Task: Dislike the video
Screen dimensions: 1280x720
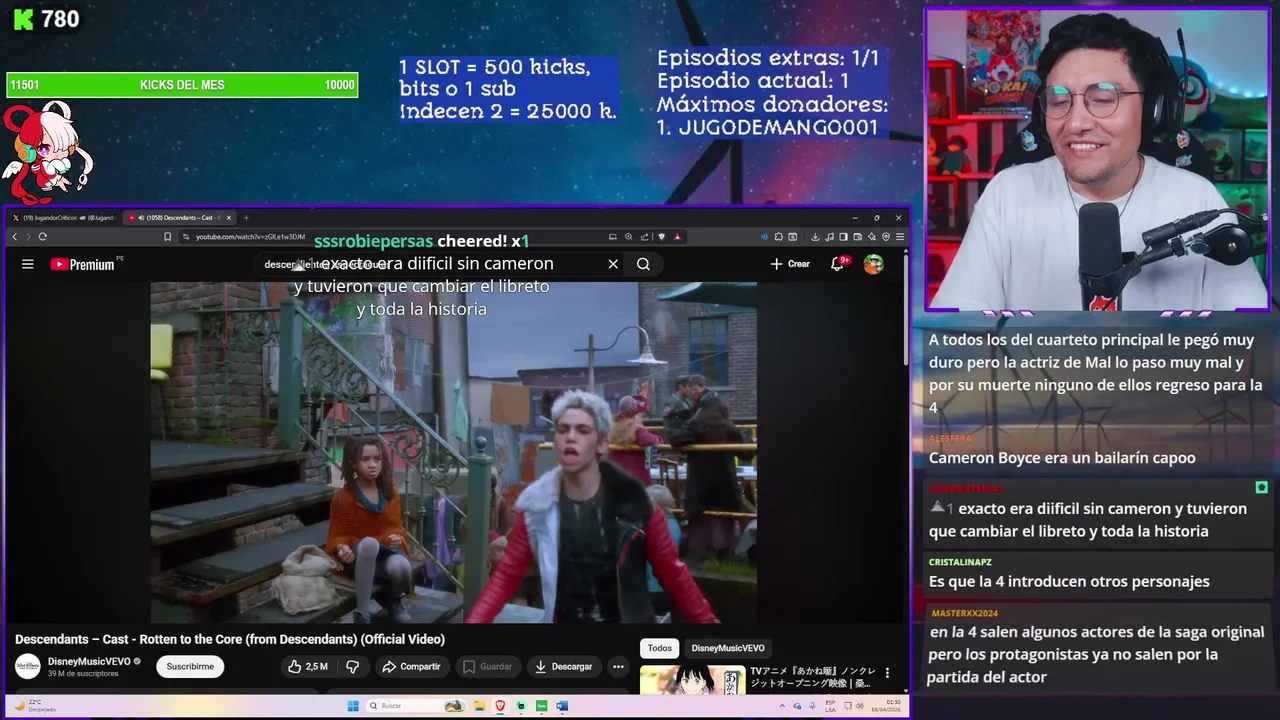Action: (352, 666)
